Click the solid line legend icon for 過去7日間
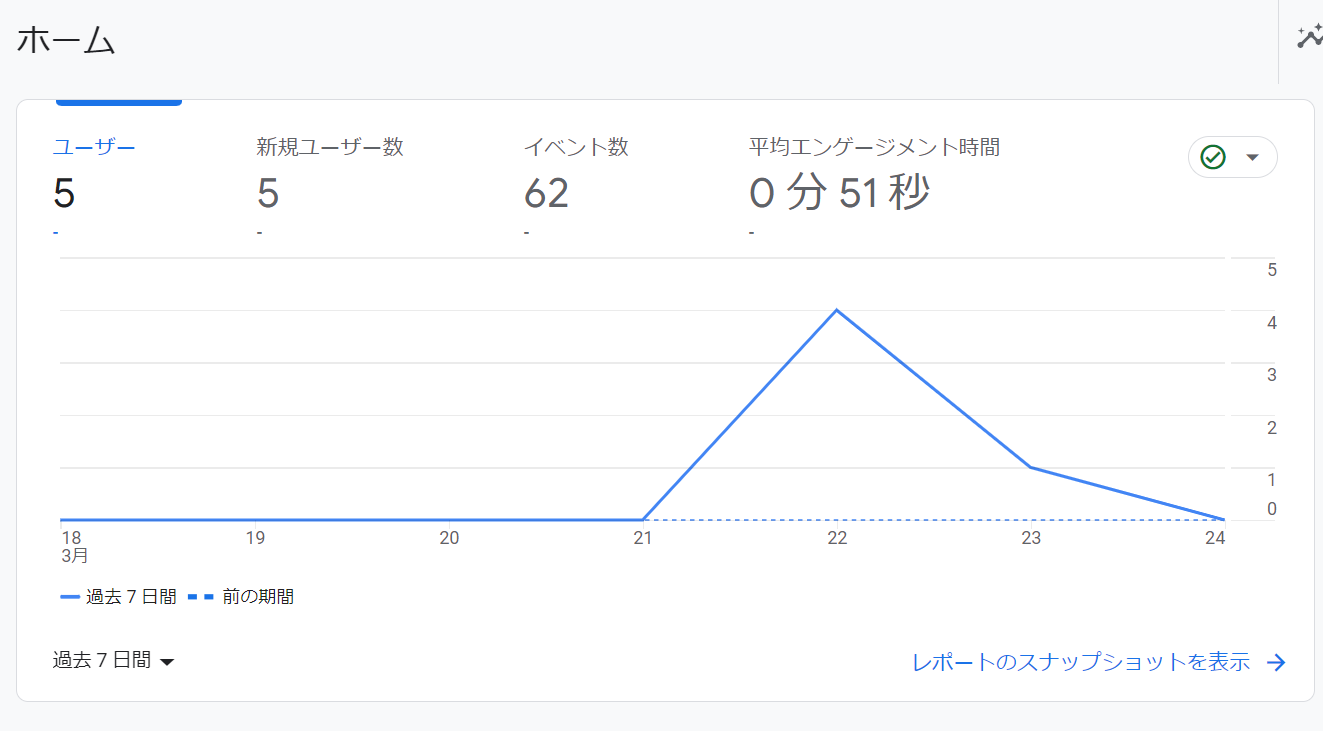 (70, 597)
